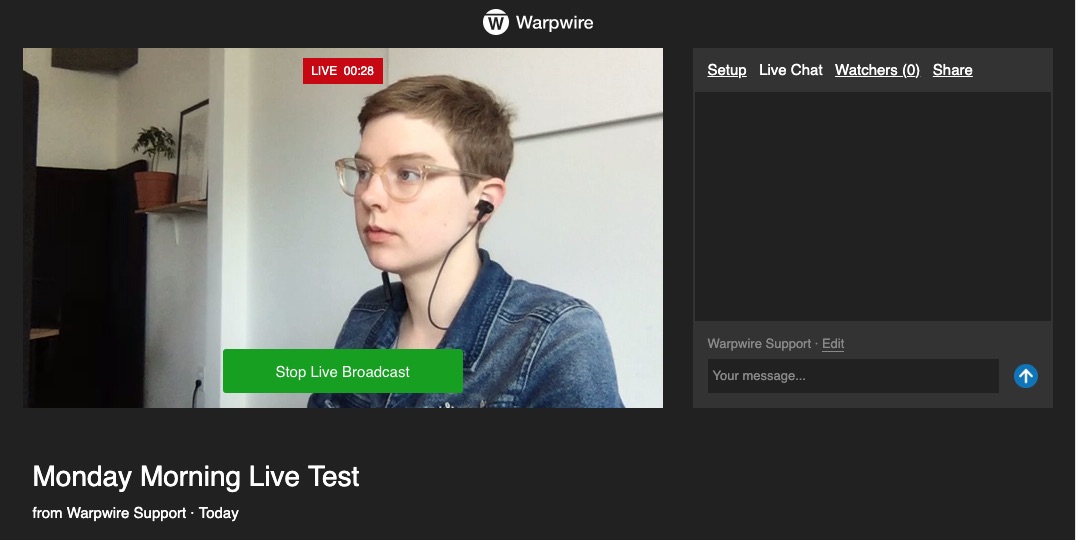Image resolution: width=1076 pixels, height=540 pixels.
Task: Switch to the Live Chat tab
Action: (x=791, y=70)
